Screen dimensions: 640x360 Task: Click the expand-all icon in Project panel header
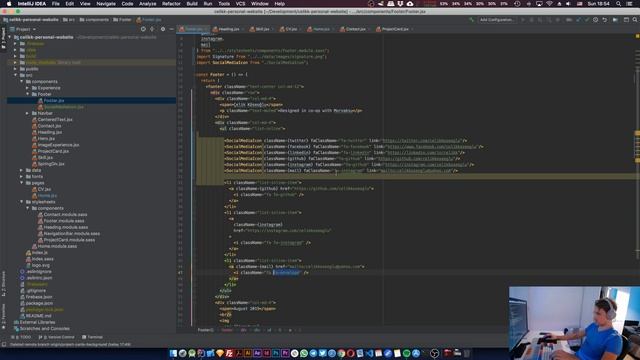(x=152, y=29)
